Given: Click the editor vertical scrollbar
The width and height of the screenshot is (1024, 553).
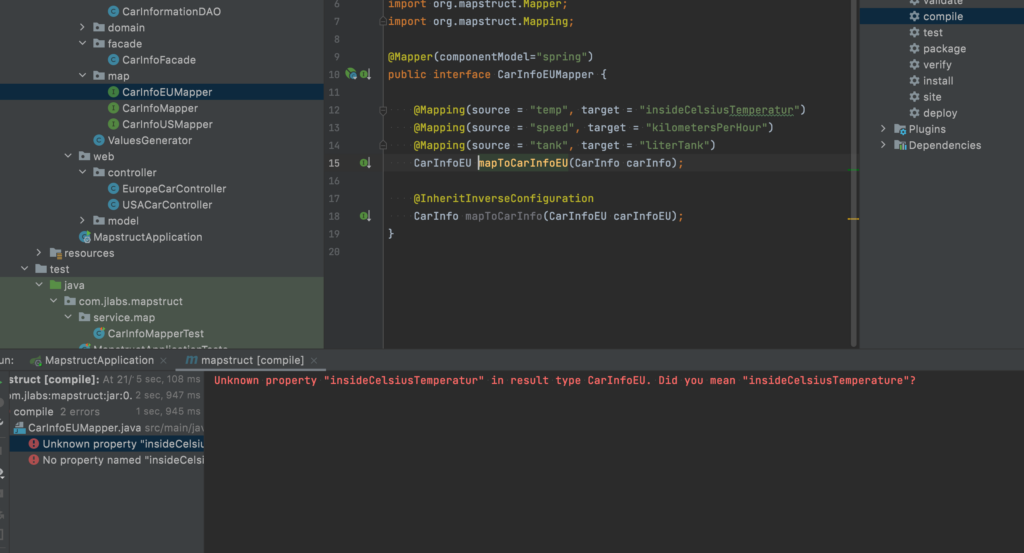Looking at the screenshot, I should coord(854,173).
